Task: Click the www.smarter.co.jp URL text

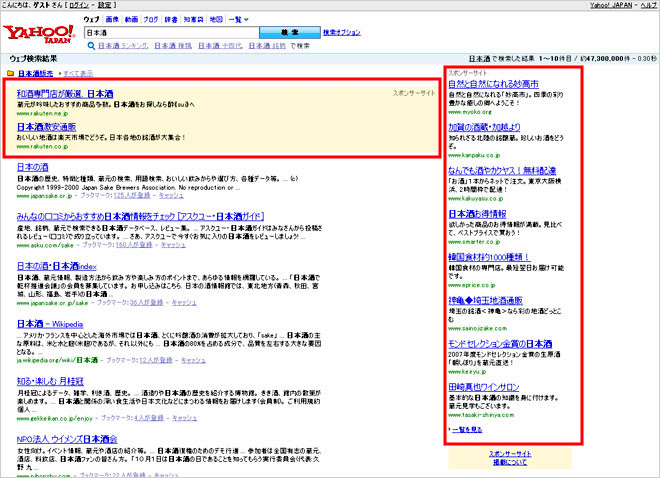Action: point(474,242)
